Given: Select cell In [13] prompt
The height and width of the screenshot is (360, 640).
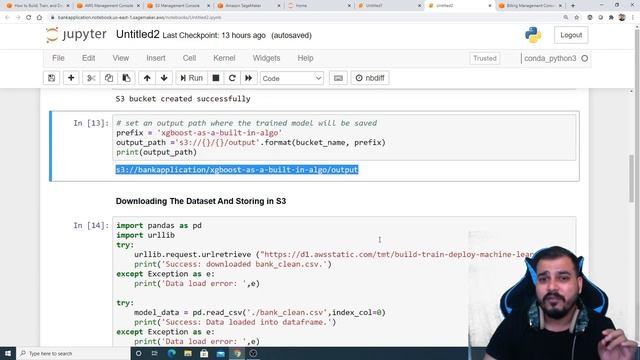Looking at the screenshot, I should (x=91, y=123).
